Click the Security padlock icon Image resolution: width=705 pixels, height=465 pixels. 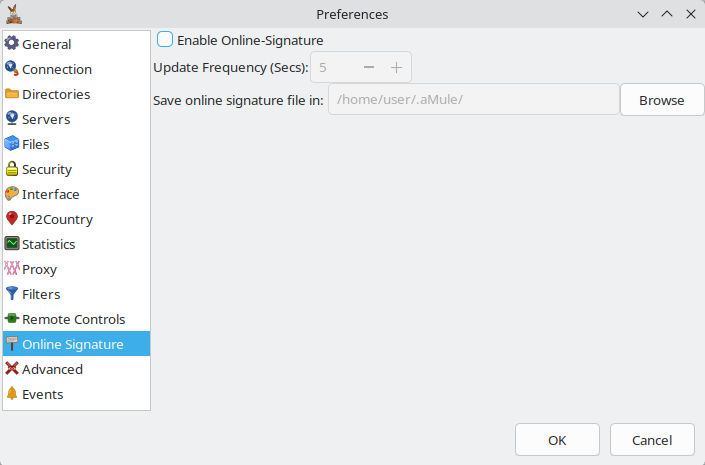click(x=12, y=169)
